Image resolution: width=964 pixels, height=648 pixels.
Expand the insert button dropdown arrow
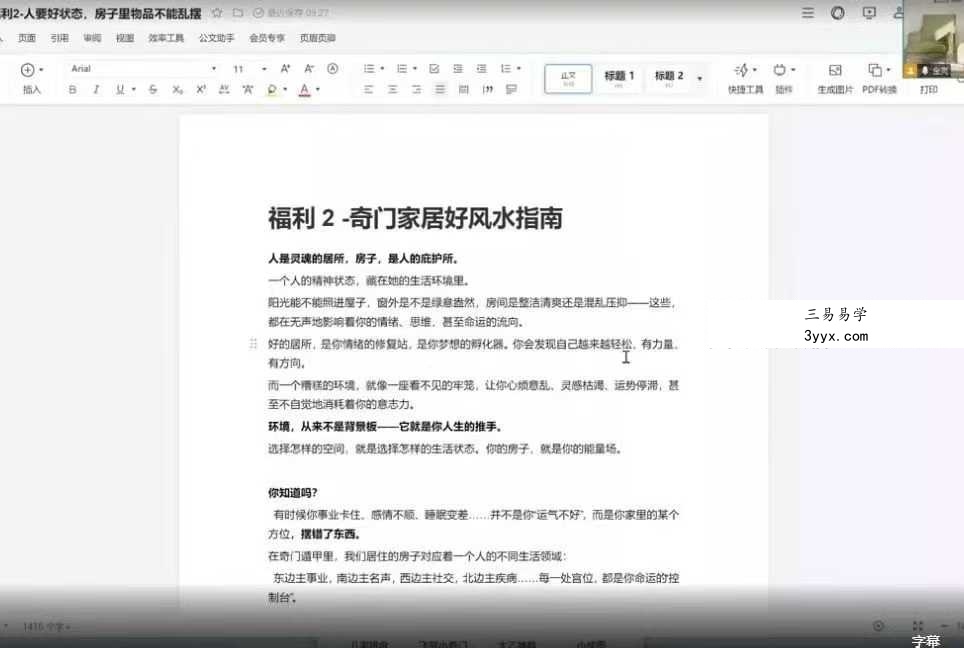[41, 69]
